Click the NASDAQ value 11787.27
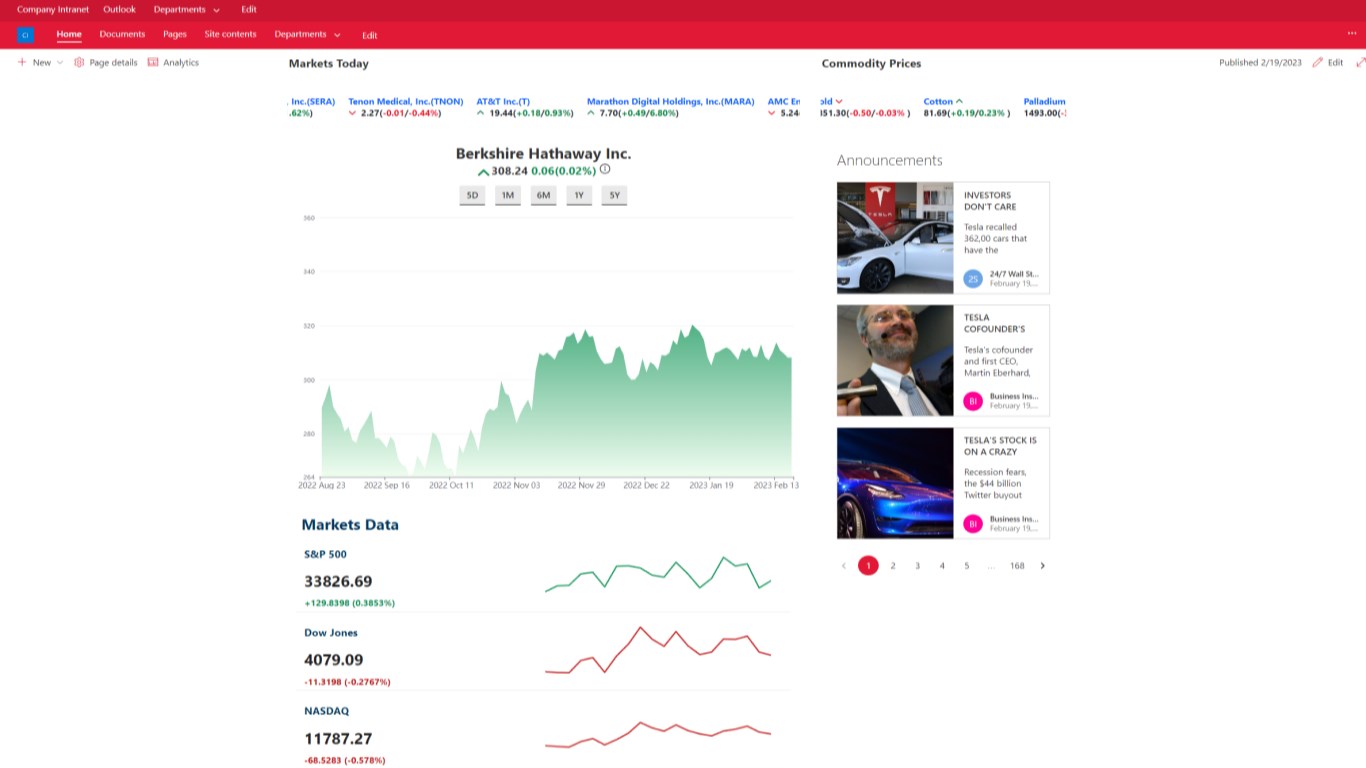This screenshot has height=768, width=1366. pyautogui.click(x=338, y=739)
